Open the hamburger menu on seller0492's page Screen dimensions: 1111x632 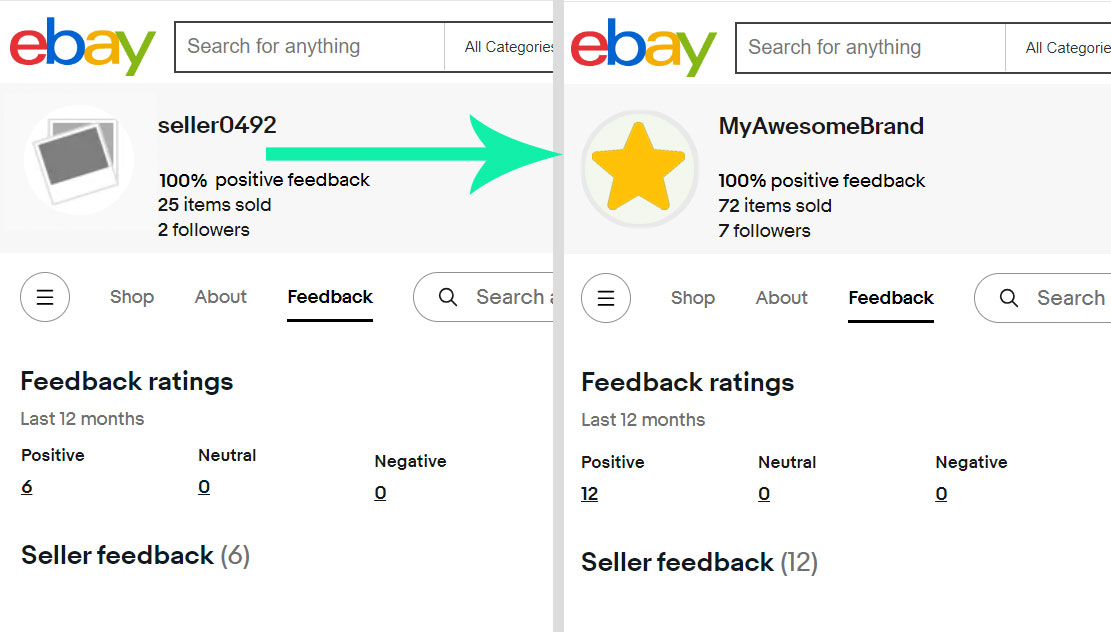(44, 297)
